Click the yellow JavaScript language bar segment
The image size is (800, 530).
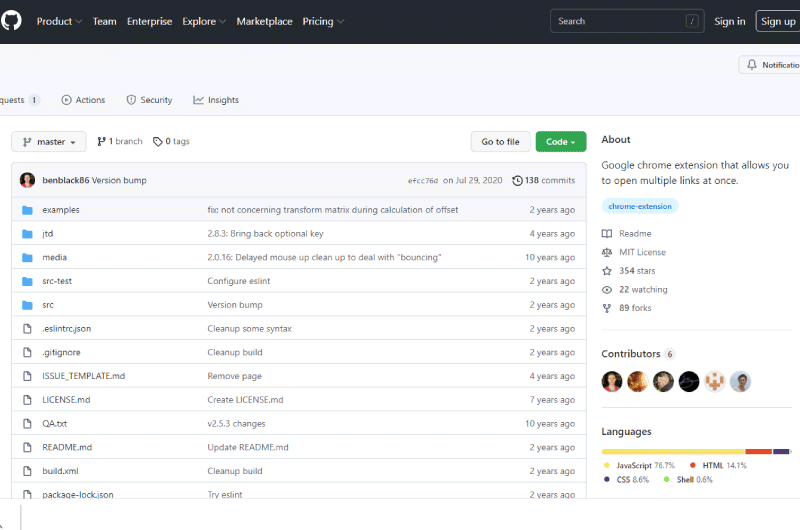pyautogui.click(x=673, y=451)
